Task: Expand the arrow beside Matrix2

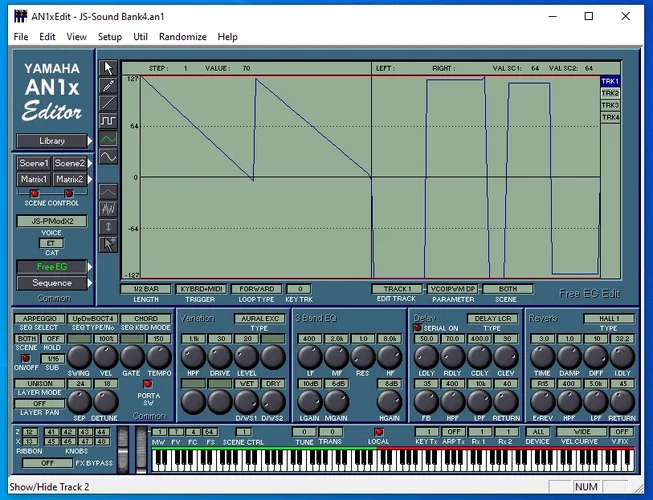Action: click(x=90, y=179)
